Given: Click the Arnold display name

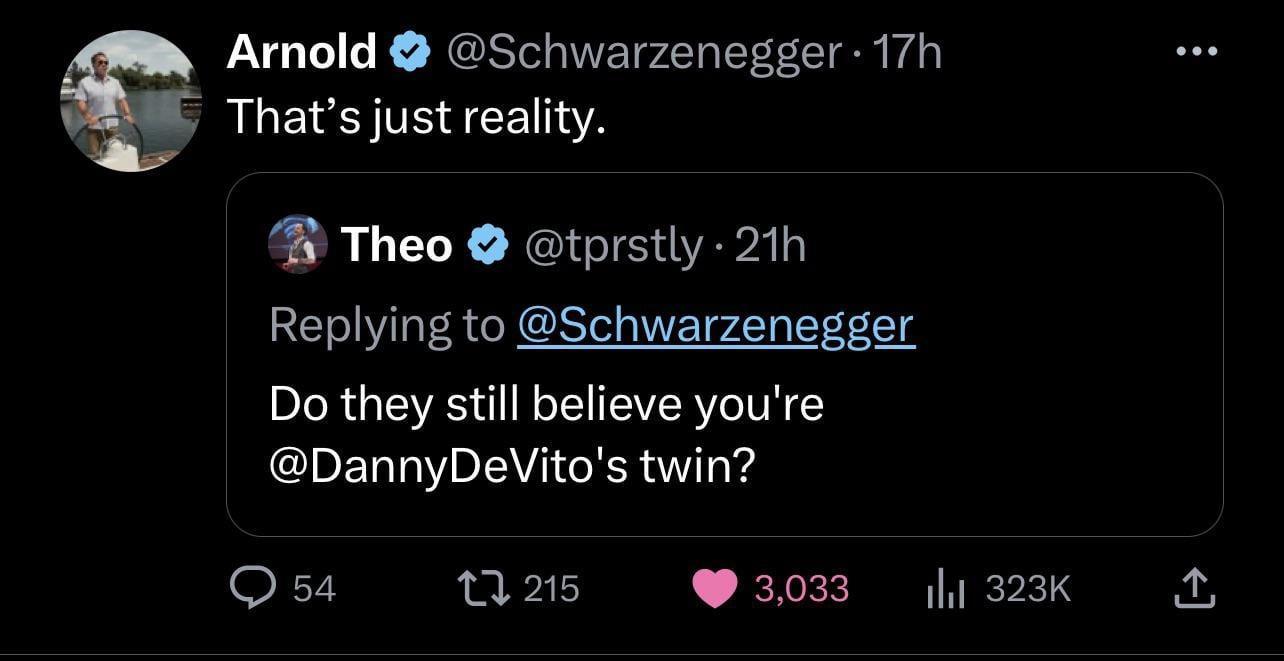Looking at the screenshot, I should pyautogui.click(x=301, y=52).
